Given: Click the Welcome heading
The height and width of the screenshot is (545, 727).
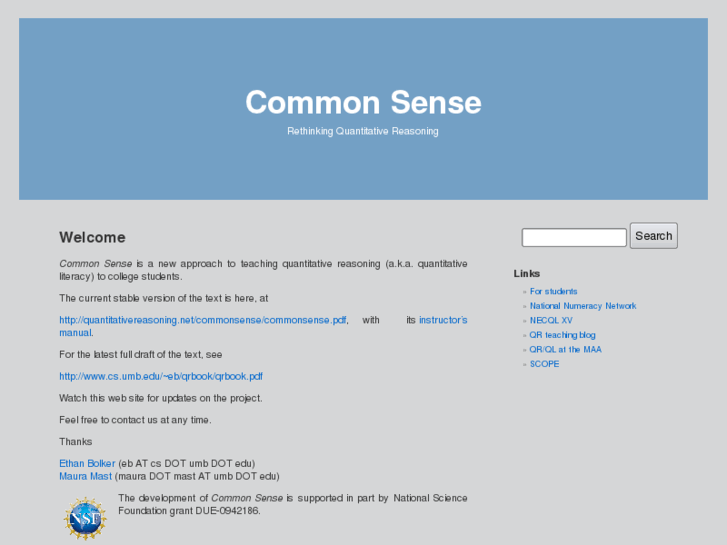Looking at the screenshot, I should [92, 238].
